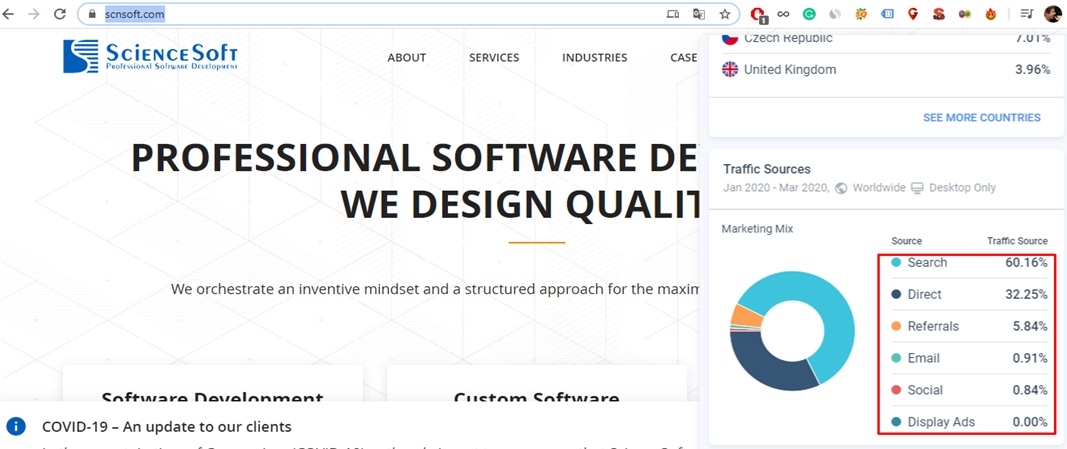The height and width of the screenshot is (449, 1067).
Task: Click the Source column header
Action: (906, 241)
